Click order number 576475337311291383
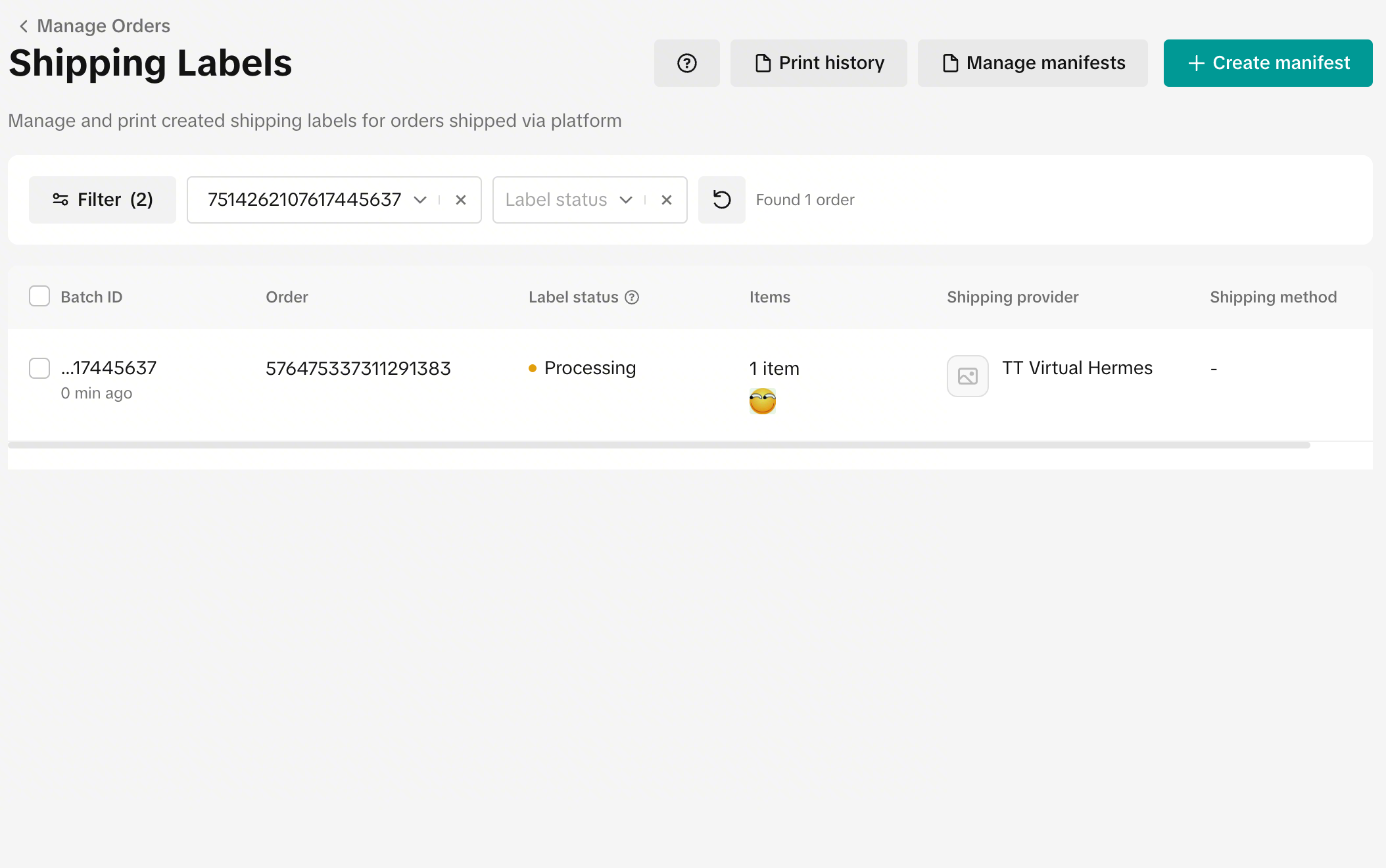 pyautogui.click(x=358, y=368)
